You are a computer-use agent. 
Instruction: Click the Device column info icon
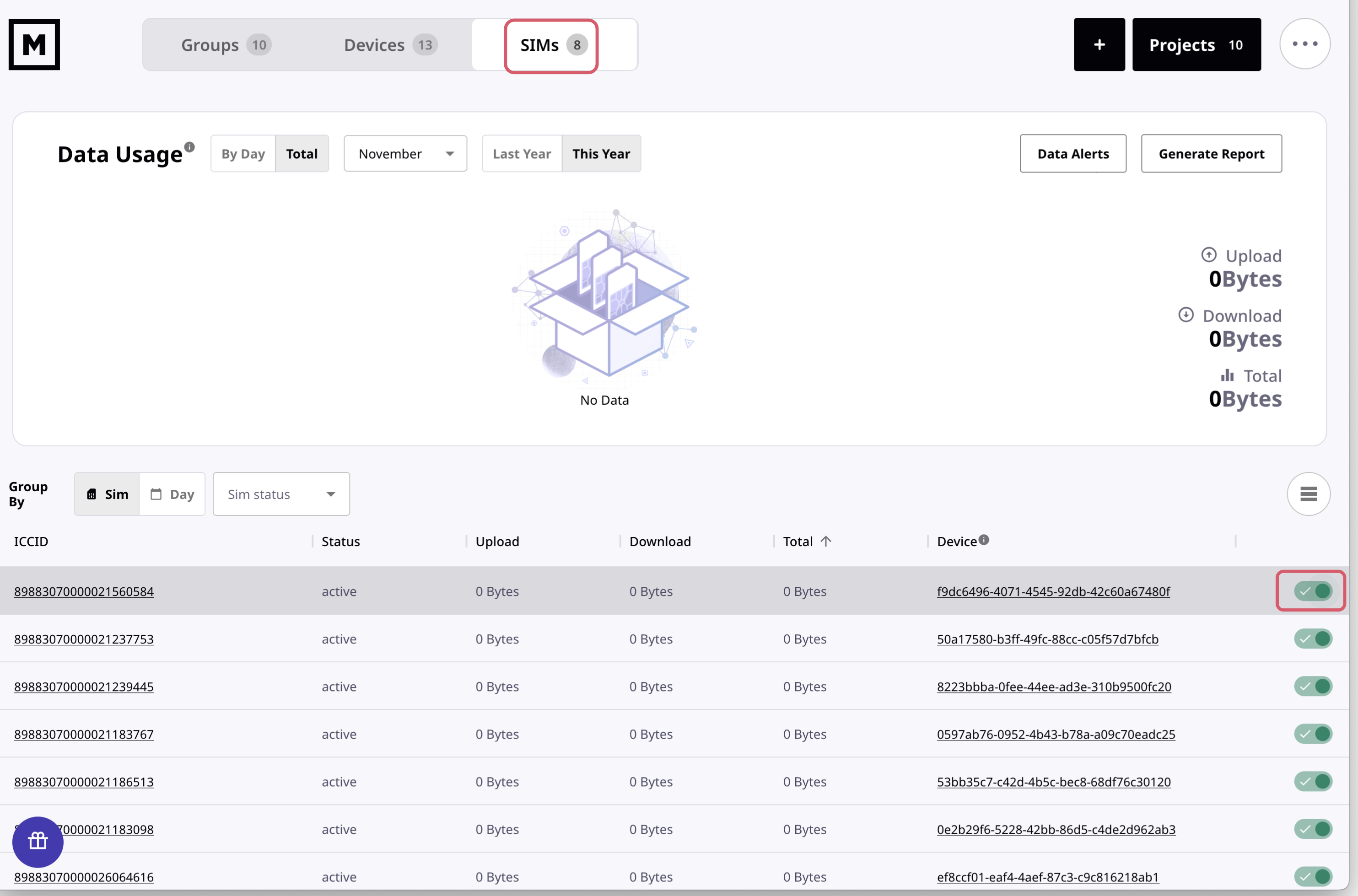pyautogui.click(x=983, y=539)
